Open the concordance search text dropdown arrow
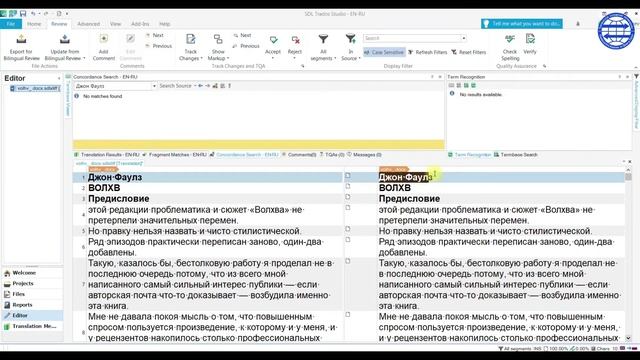 [154, 86]
